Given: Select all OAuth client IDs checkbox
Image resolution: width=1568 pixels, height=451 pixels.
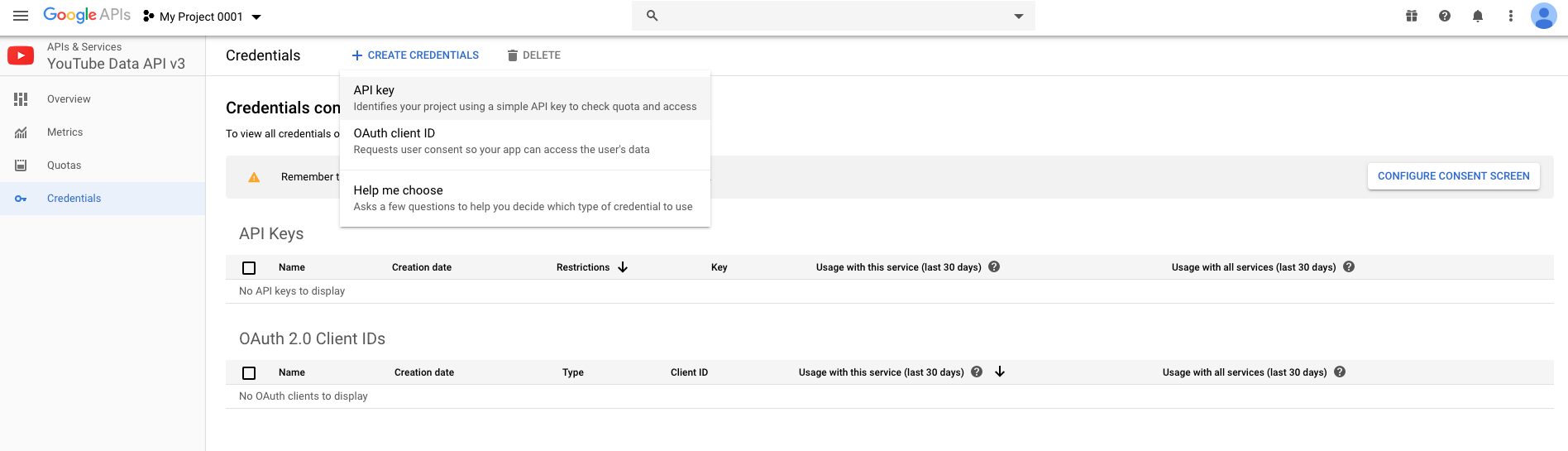Looking at the screenshot, I should (249, 373).
